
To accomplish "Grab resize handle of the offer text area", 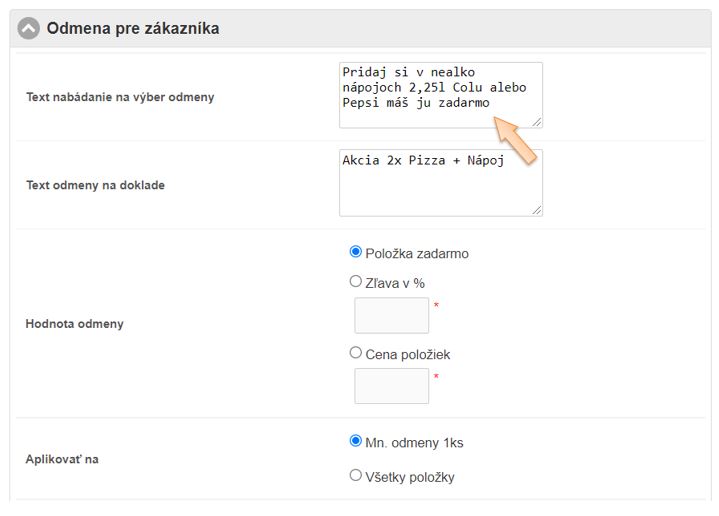I will click(537, 122).
